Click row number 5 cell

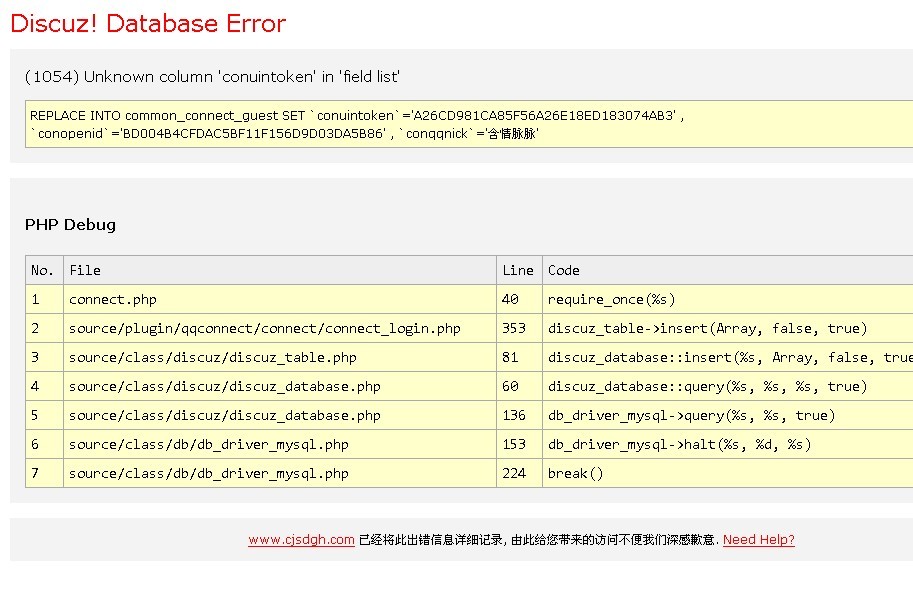point(44,415)
